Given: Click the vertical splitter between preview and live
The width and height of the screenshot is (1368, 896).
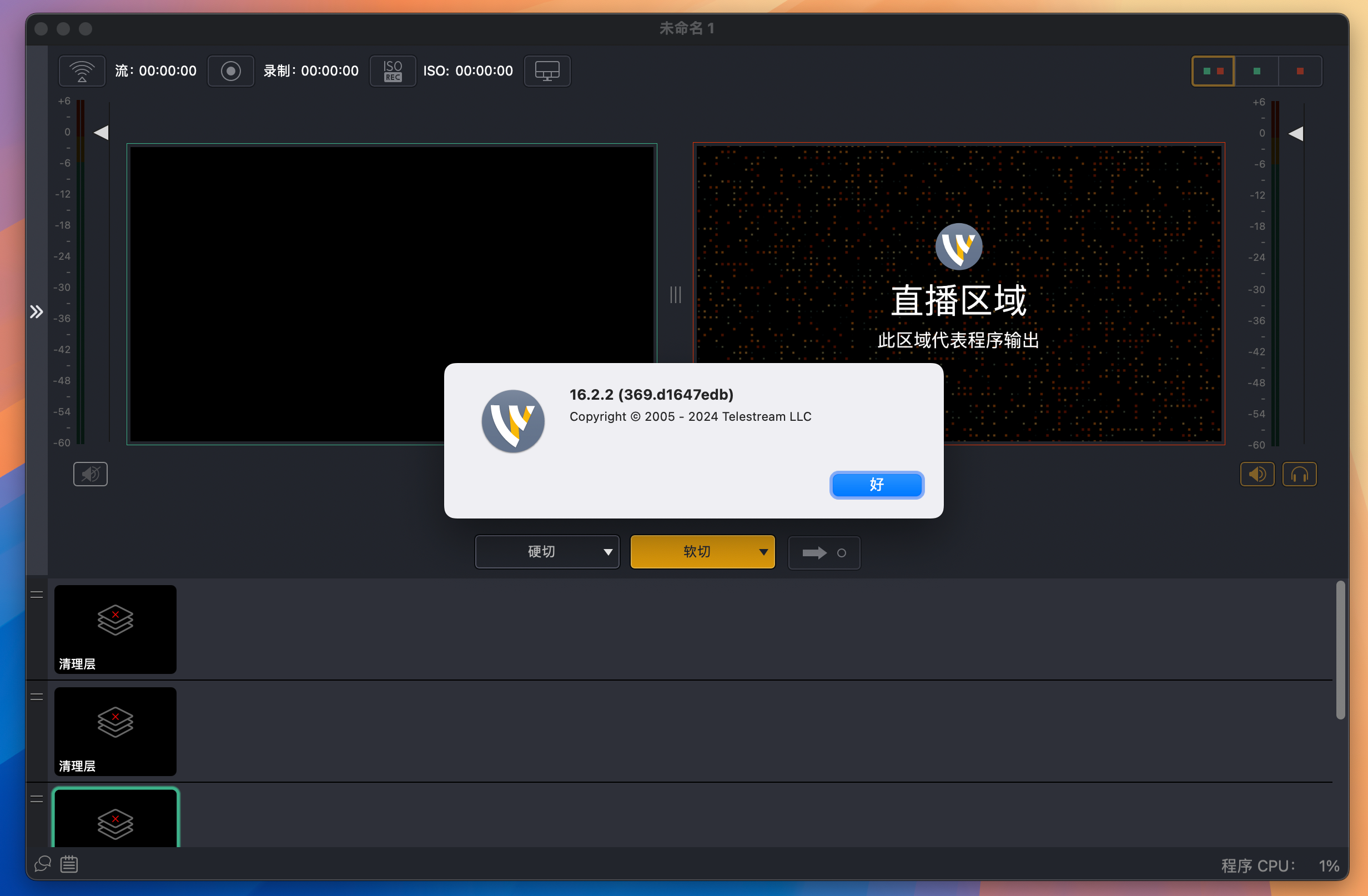Looking at the screenshot, I should [675, 295].
